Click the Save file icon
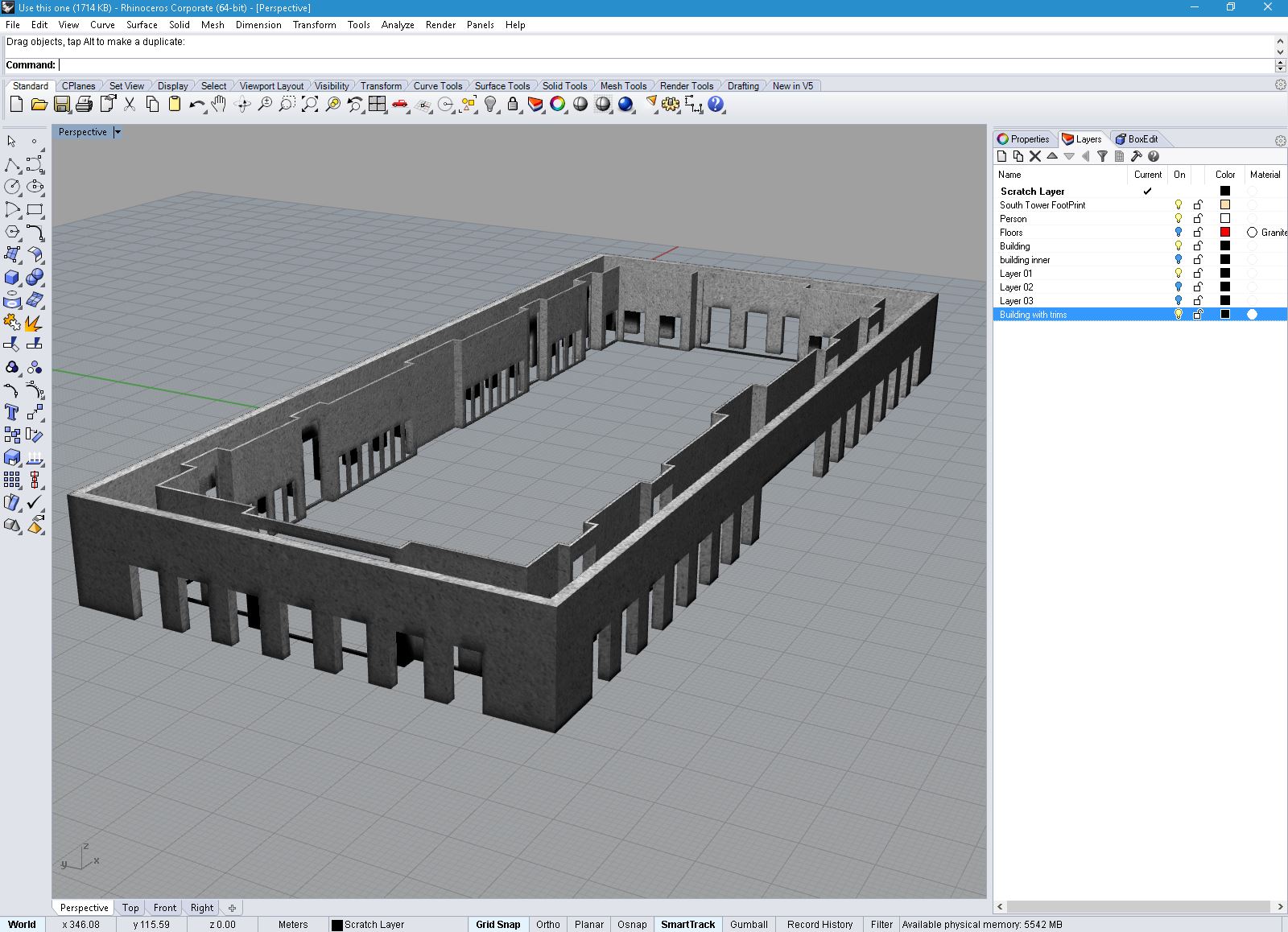This screenshot has height=932, width=1288. tap(61, 105)
